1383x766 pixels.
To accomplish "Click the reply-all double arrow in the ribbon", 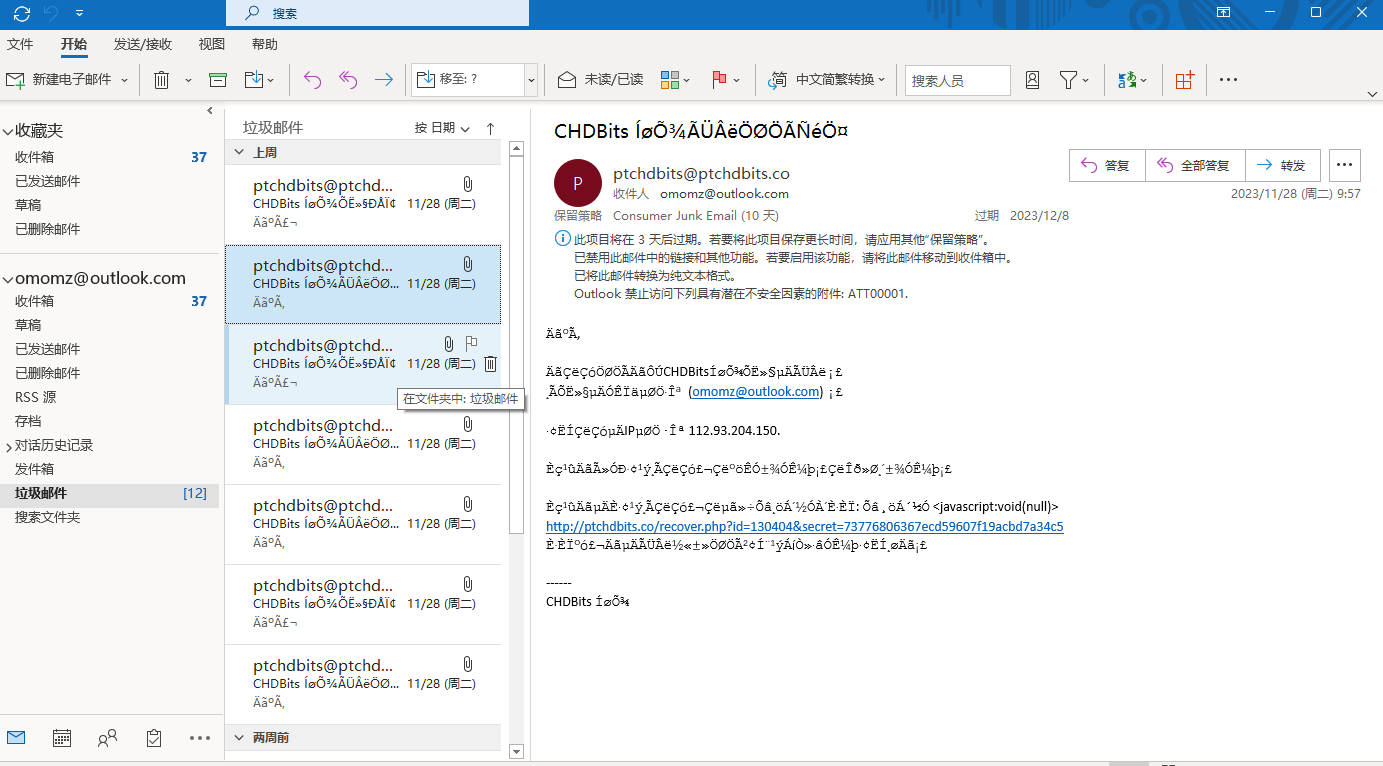I will [348, 80].
